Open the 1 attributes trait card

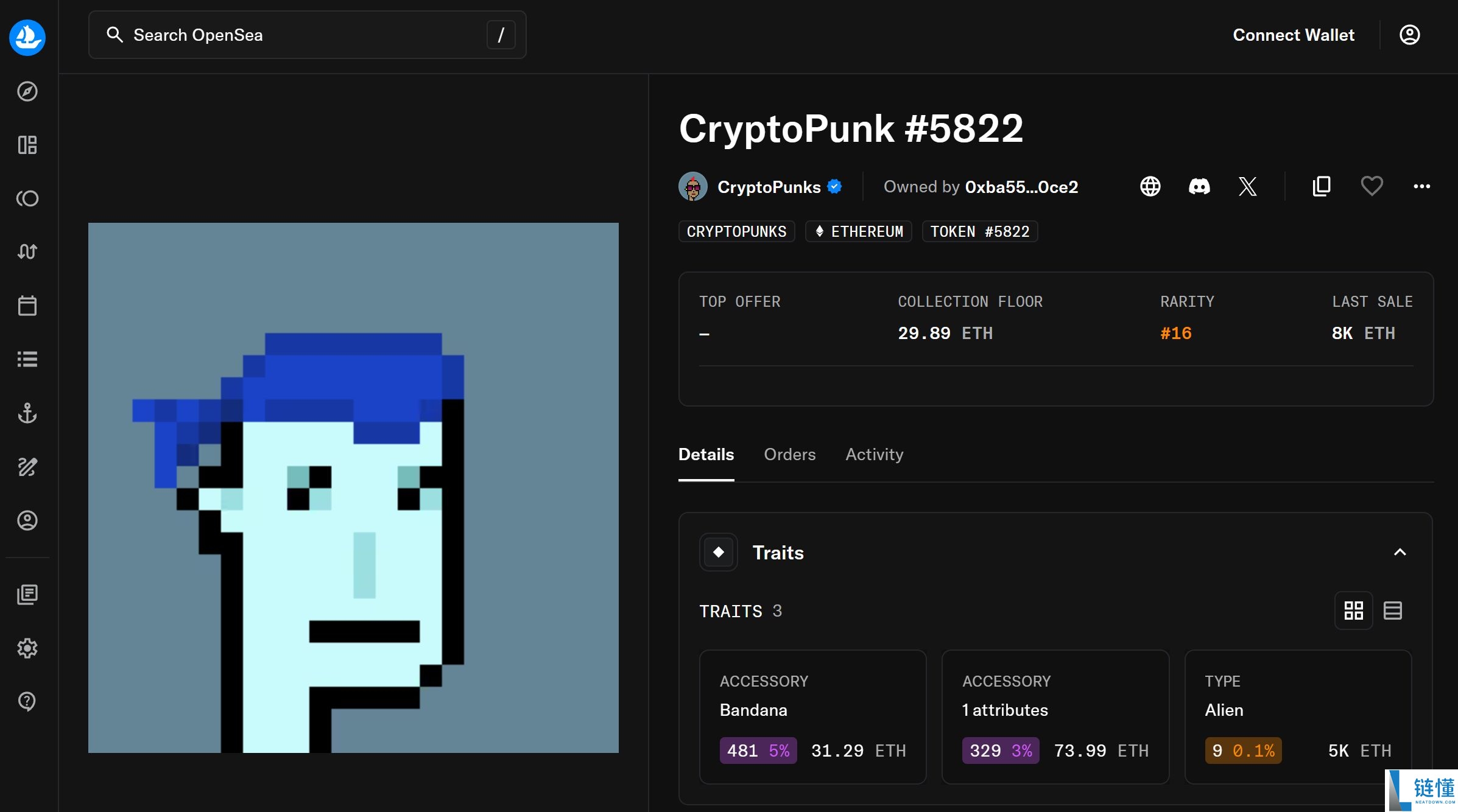click(x=1055, y=717)
